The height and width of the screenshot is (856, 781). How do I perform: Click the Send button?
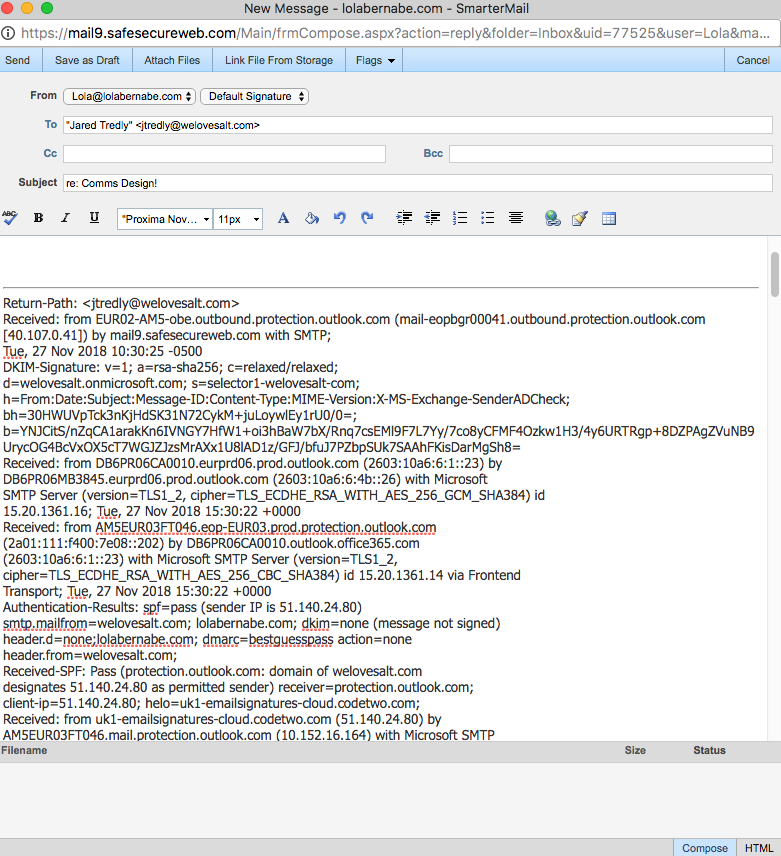18,60
